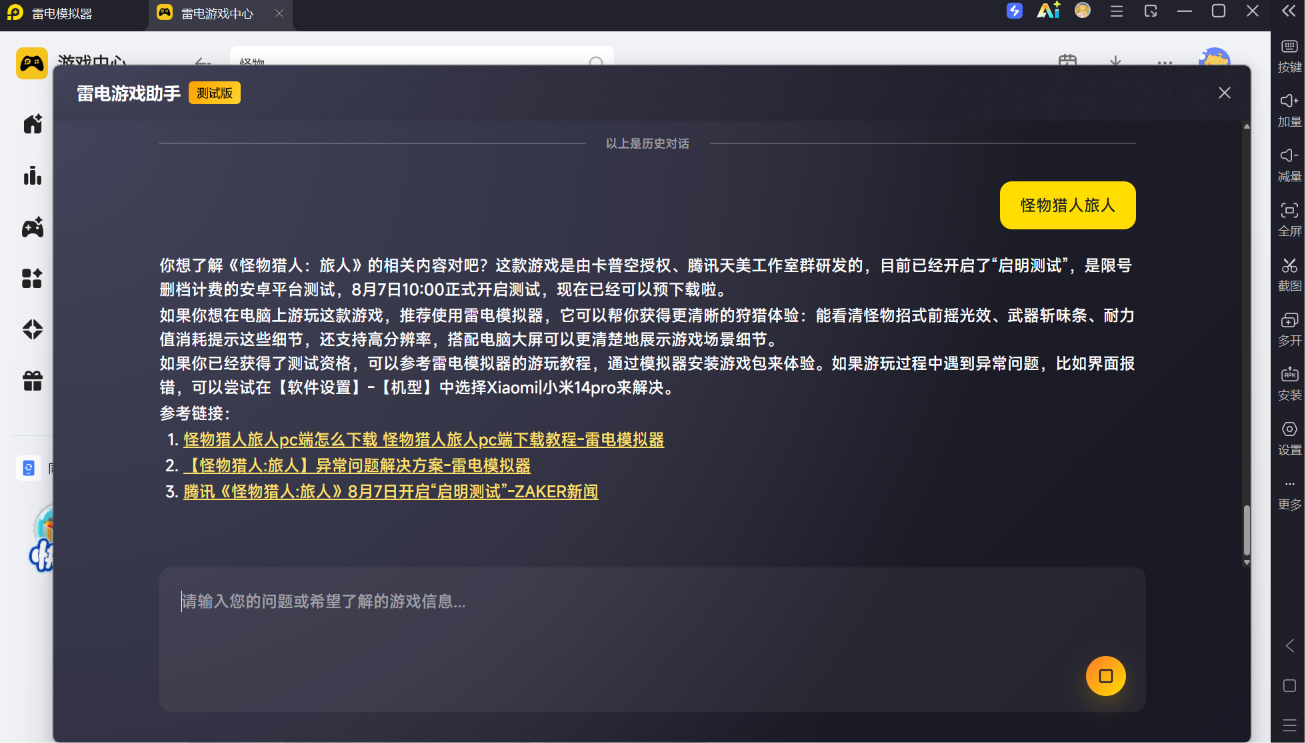Open the AI assistant icon in title bar
The height and width of the screenshot is (743, 1305).
coord(1048,11)
